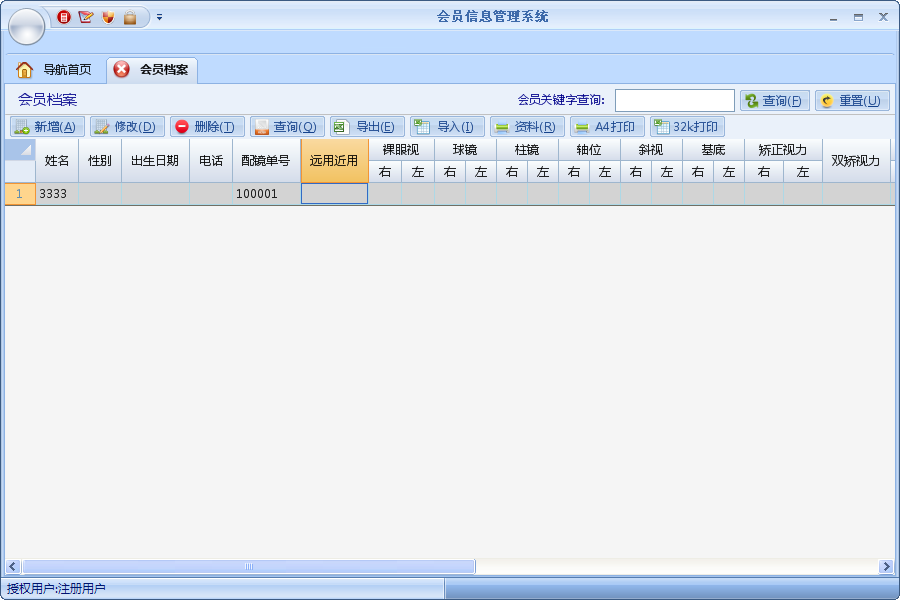The height and width of the screenshot is (600, 900).
Task: Click the 32k打印 print button
Action: pyautogui.click(x=687, y=126)
